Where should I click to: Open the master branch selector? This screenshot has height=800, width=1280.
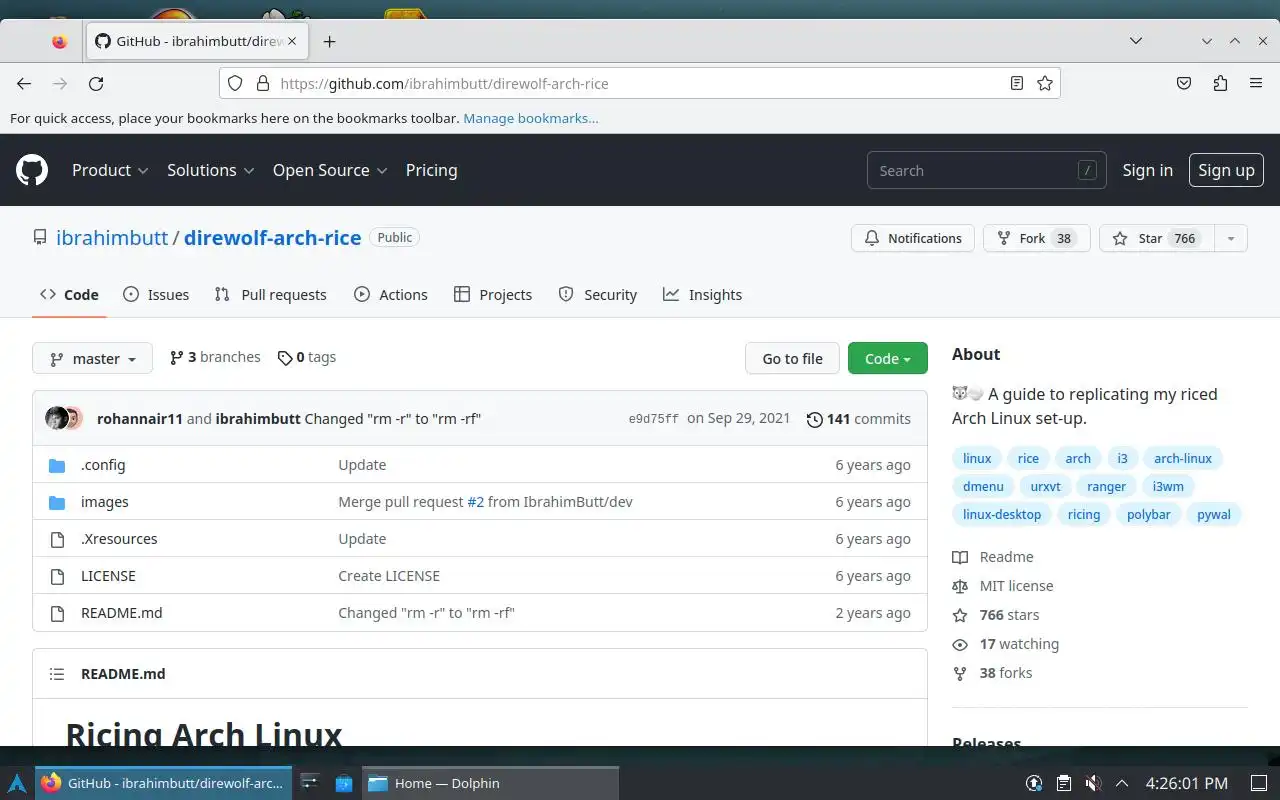92,358
